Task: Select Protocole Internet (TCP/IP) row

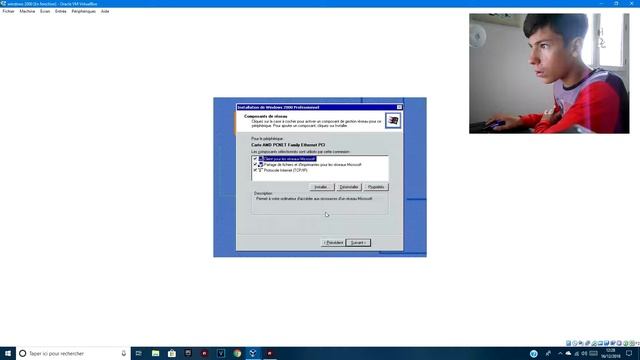Action: tap(285, 170)
